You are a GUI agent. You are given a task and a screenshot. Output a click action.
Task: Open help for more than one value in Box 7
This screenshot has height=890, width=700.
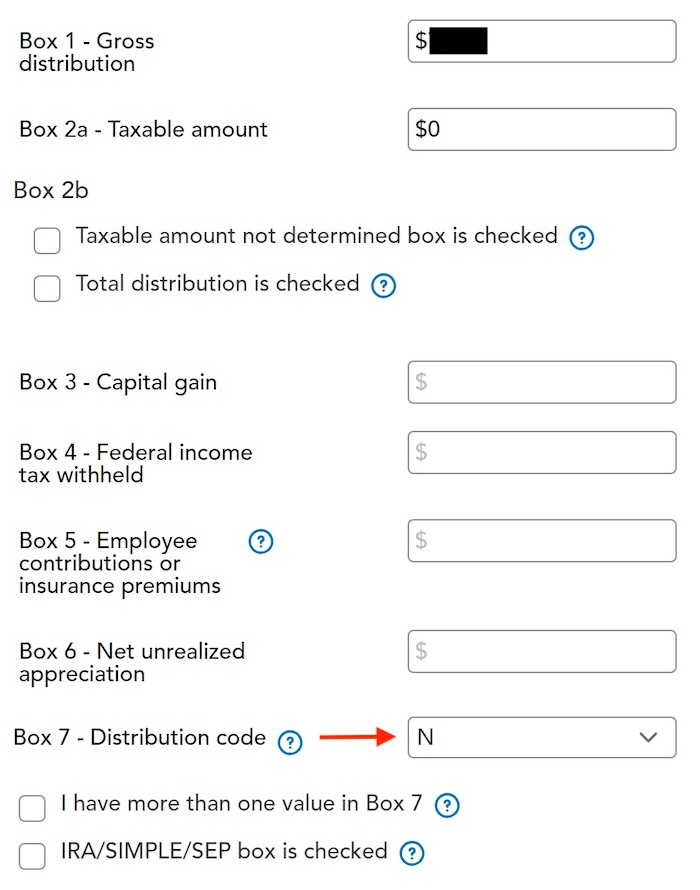[448, 805]
